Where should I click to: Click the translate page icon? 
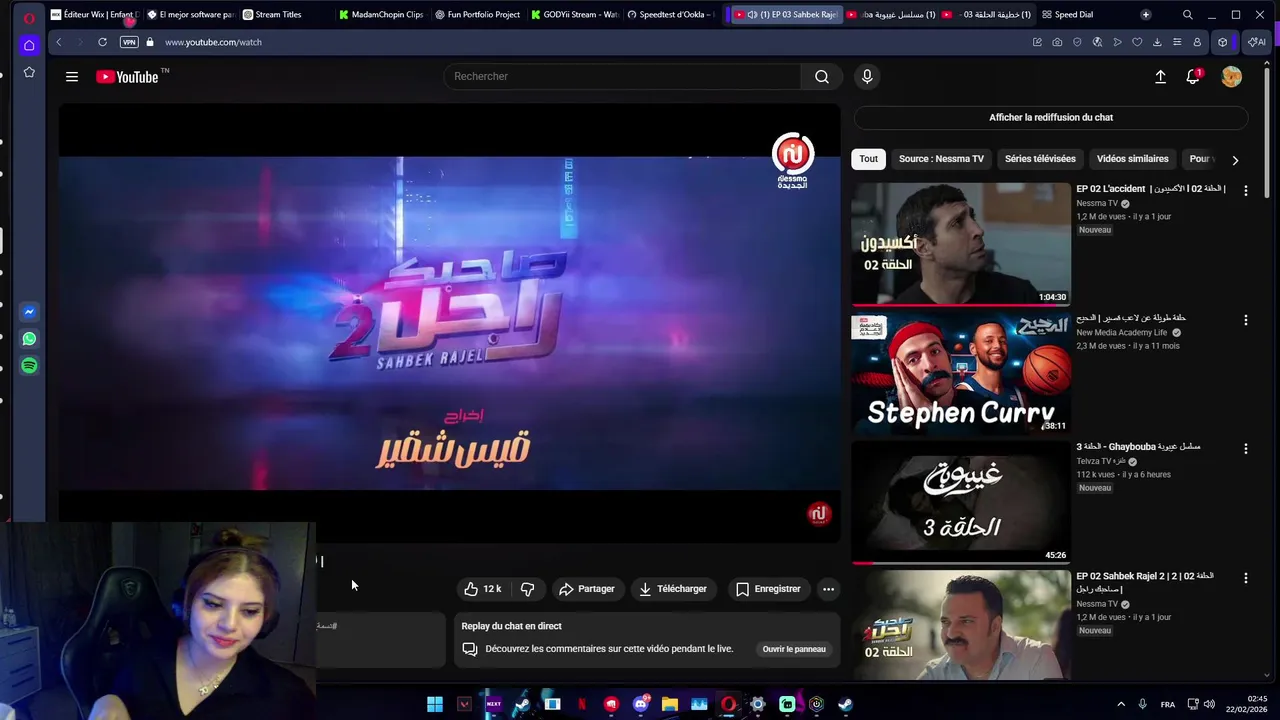[1097, 42]
